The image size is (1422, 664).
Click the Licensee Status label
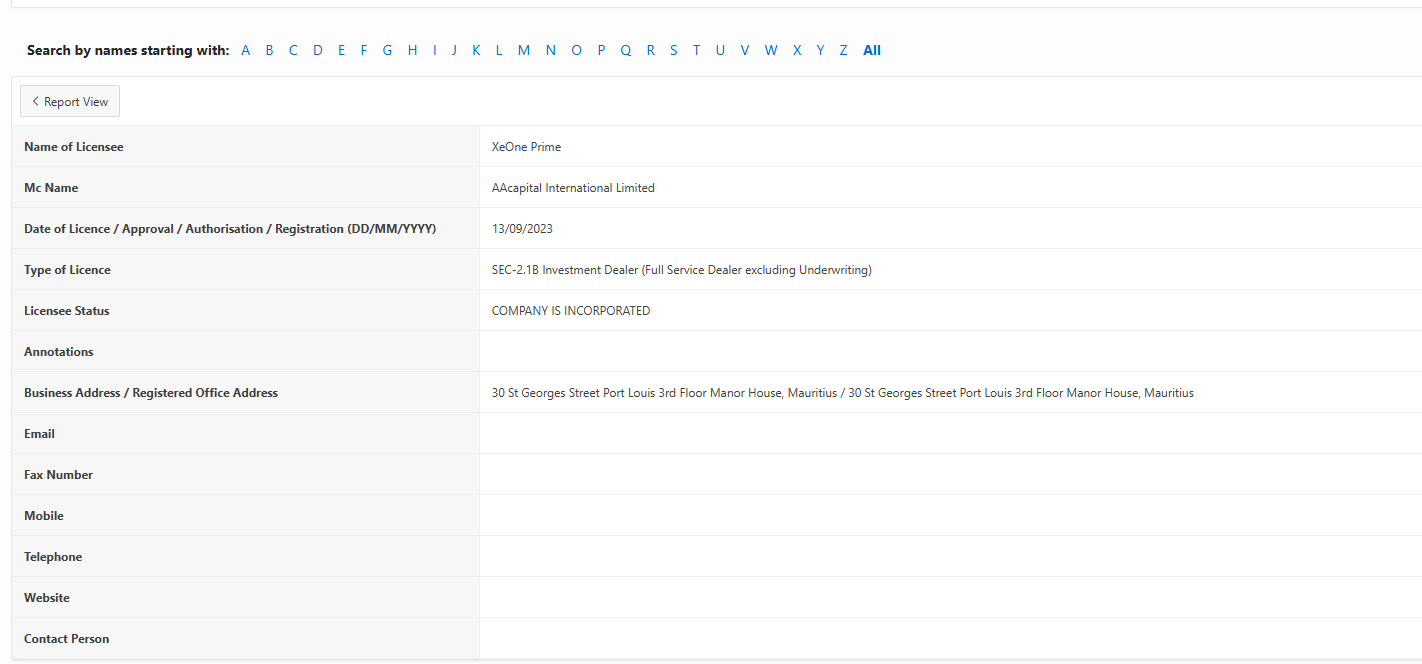click(x=67, y=311)
